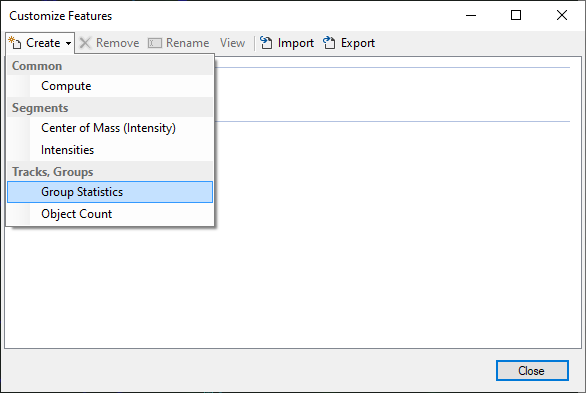The width and height of the screenshot is (586, 393).
Task: Expand the Create dropdown arrow
Action: tap(68, 43)
